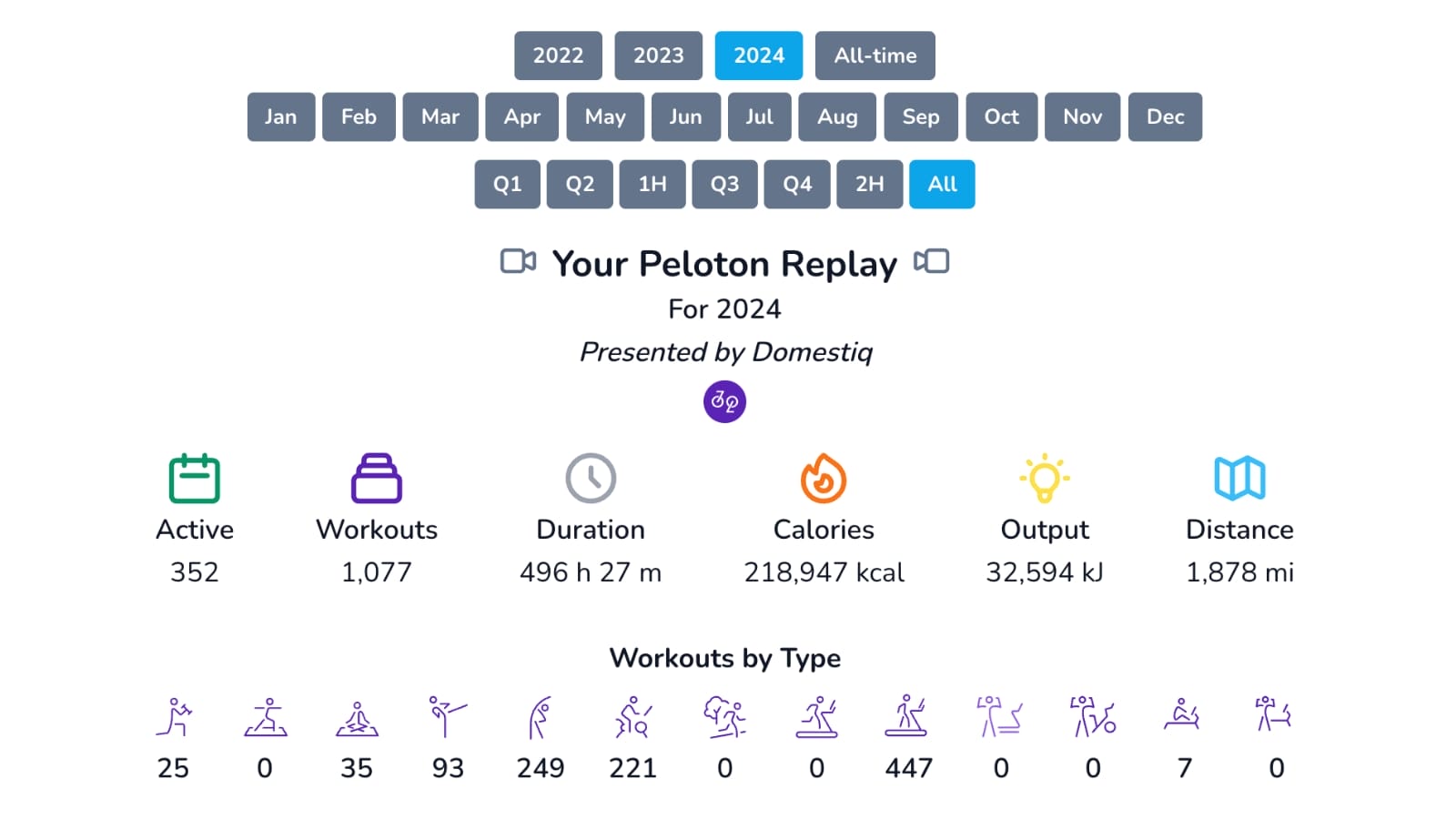Click the meditation workout type icon
This screenshot has height=819, width=1456.
click(357, 718)
